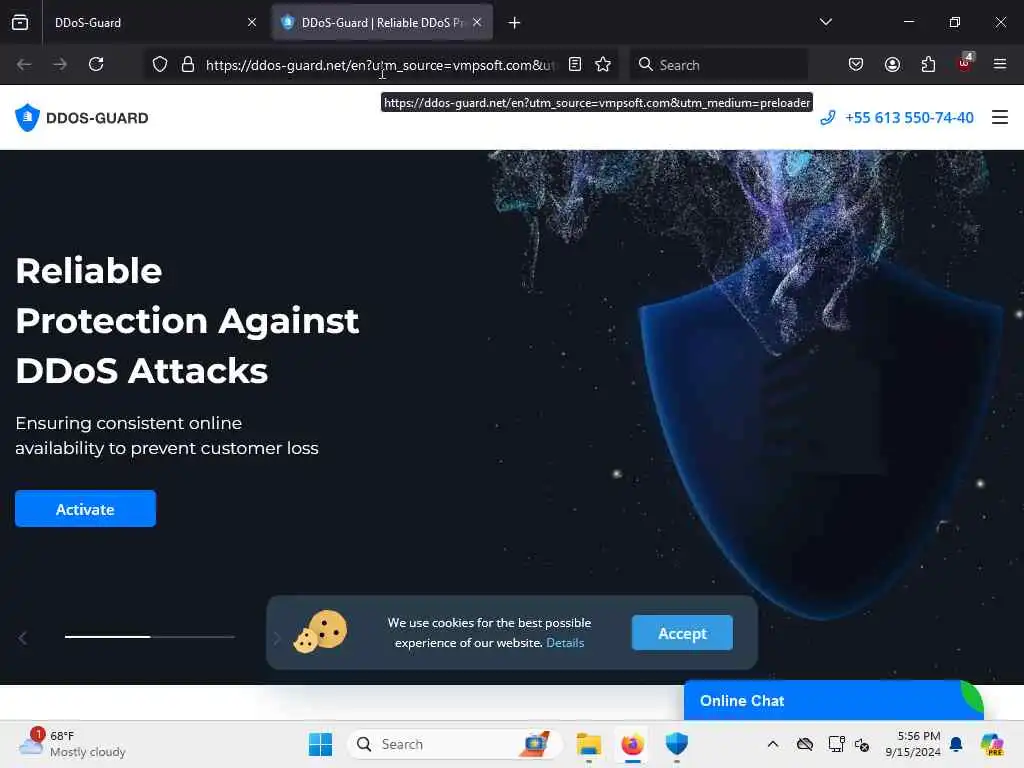The image size is (1024, 768).
Task: Click the Windows taskbar Search box
Action: 455,744
